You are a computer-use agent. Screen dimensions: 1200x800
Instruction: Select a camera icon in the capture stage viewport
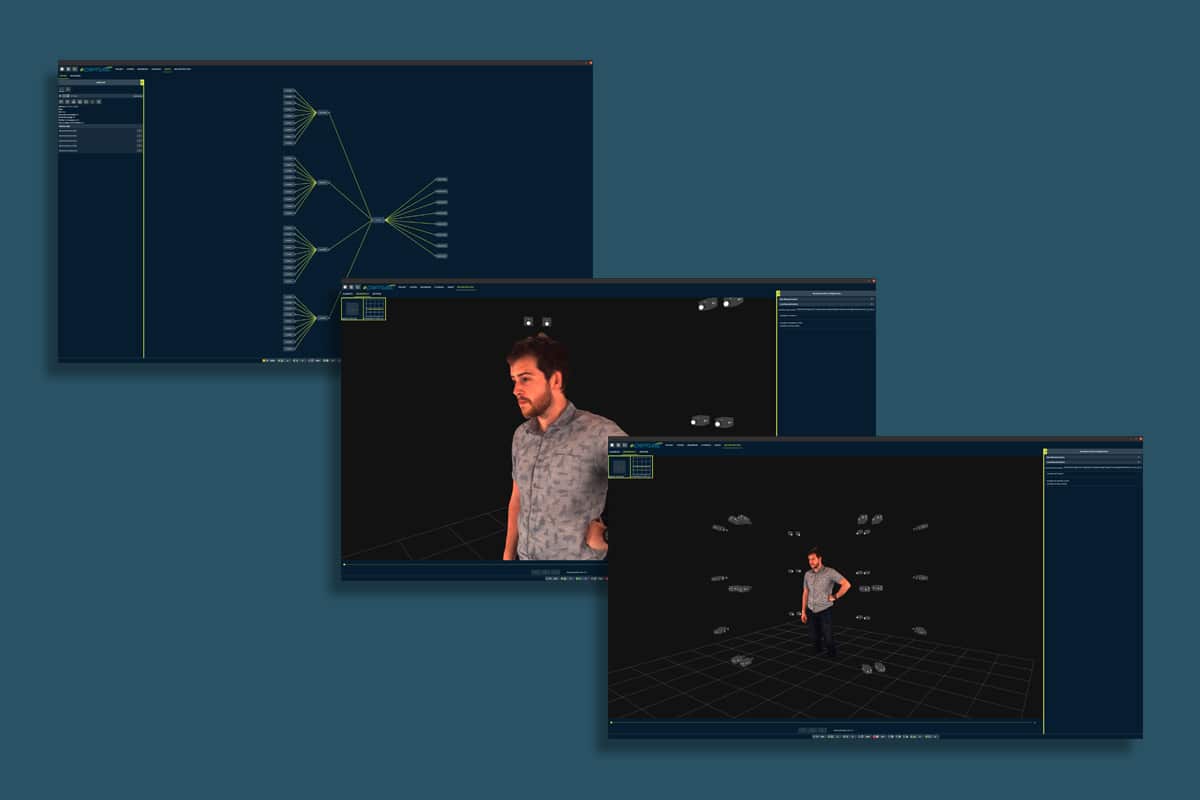[740, 520]
